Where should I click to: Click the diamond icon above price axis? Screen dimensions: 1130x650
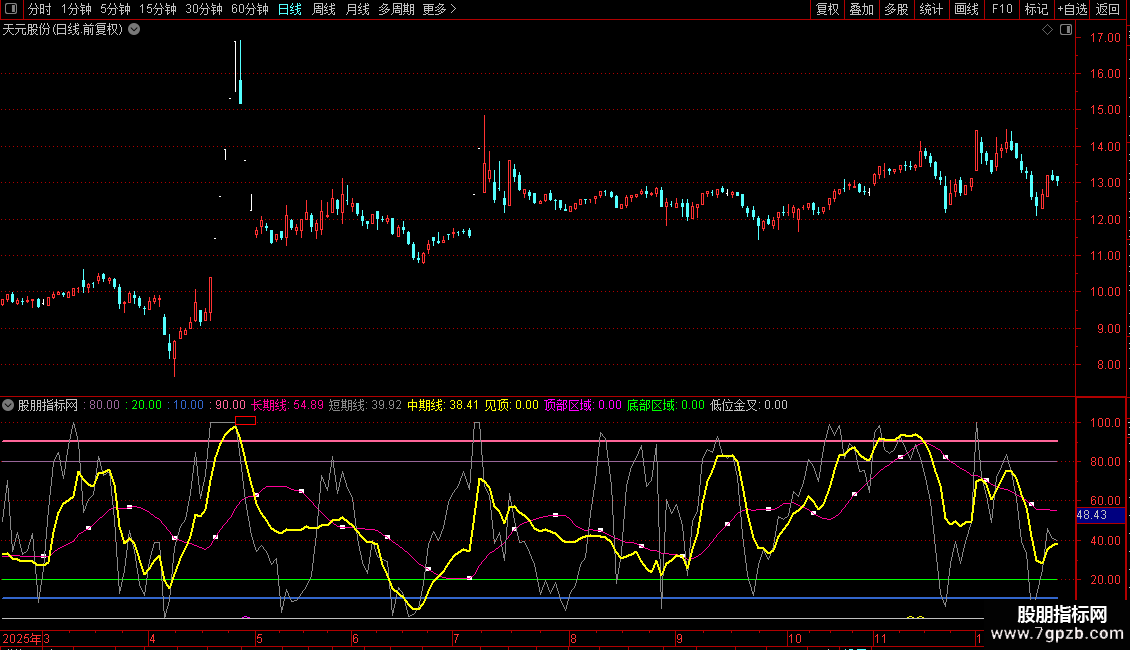pyautogui.click(x=1047, y=30)
